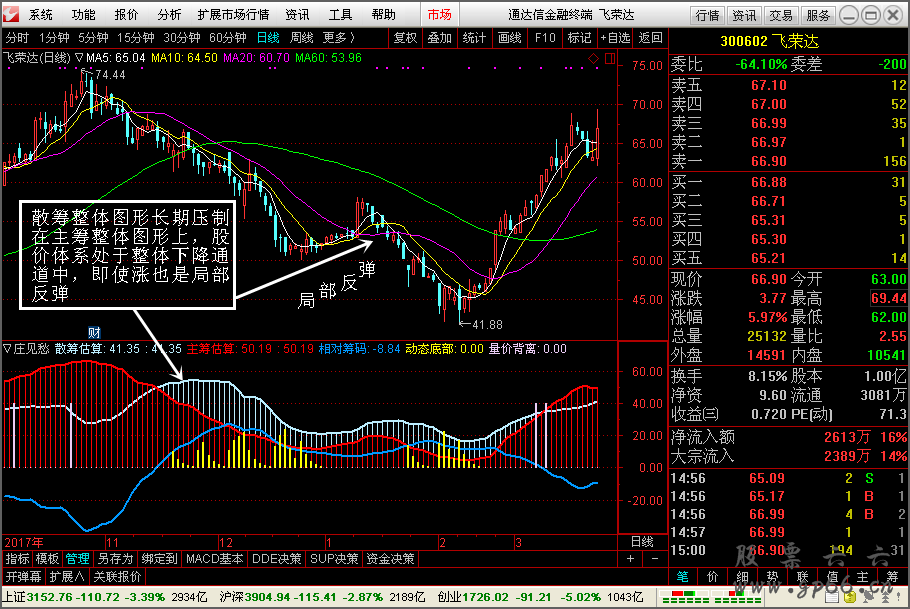Switch to 分时 intraday view
Screen dimensions: 910x609
17,38
